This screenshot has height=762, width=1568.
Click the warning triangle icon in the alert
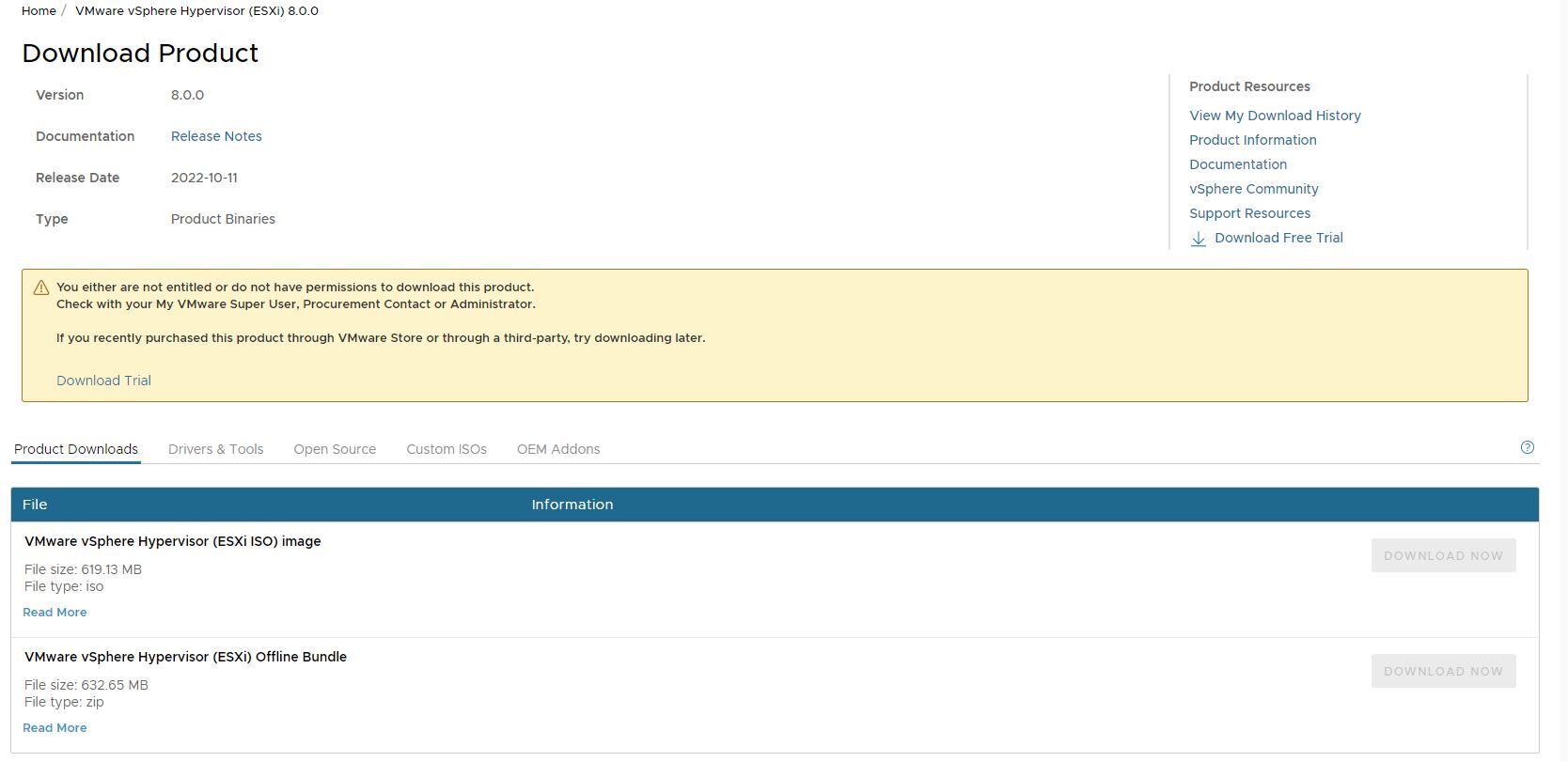tap(40, 288)
